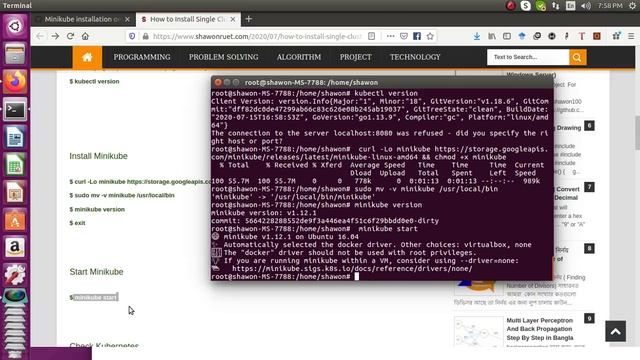The height and width of the screenshot is (360, 640).
Task: Click Text to Search input field
Action: [528, 57]
